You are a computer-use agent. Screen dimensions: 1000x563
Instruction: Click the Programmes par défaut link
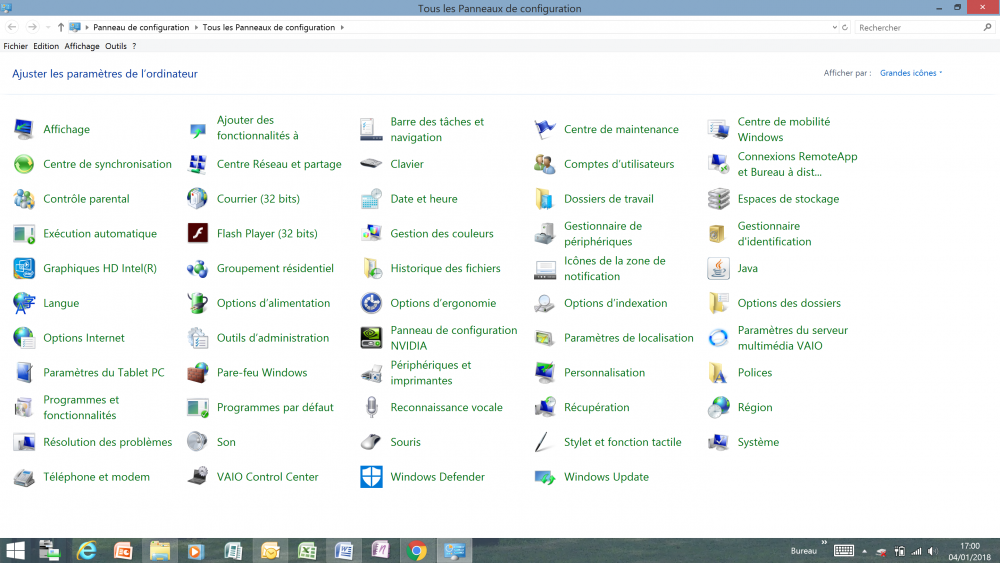[275, 407]
